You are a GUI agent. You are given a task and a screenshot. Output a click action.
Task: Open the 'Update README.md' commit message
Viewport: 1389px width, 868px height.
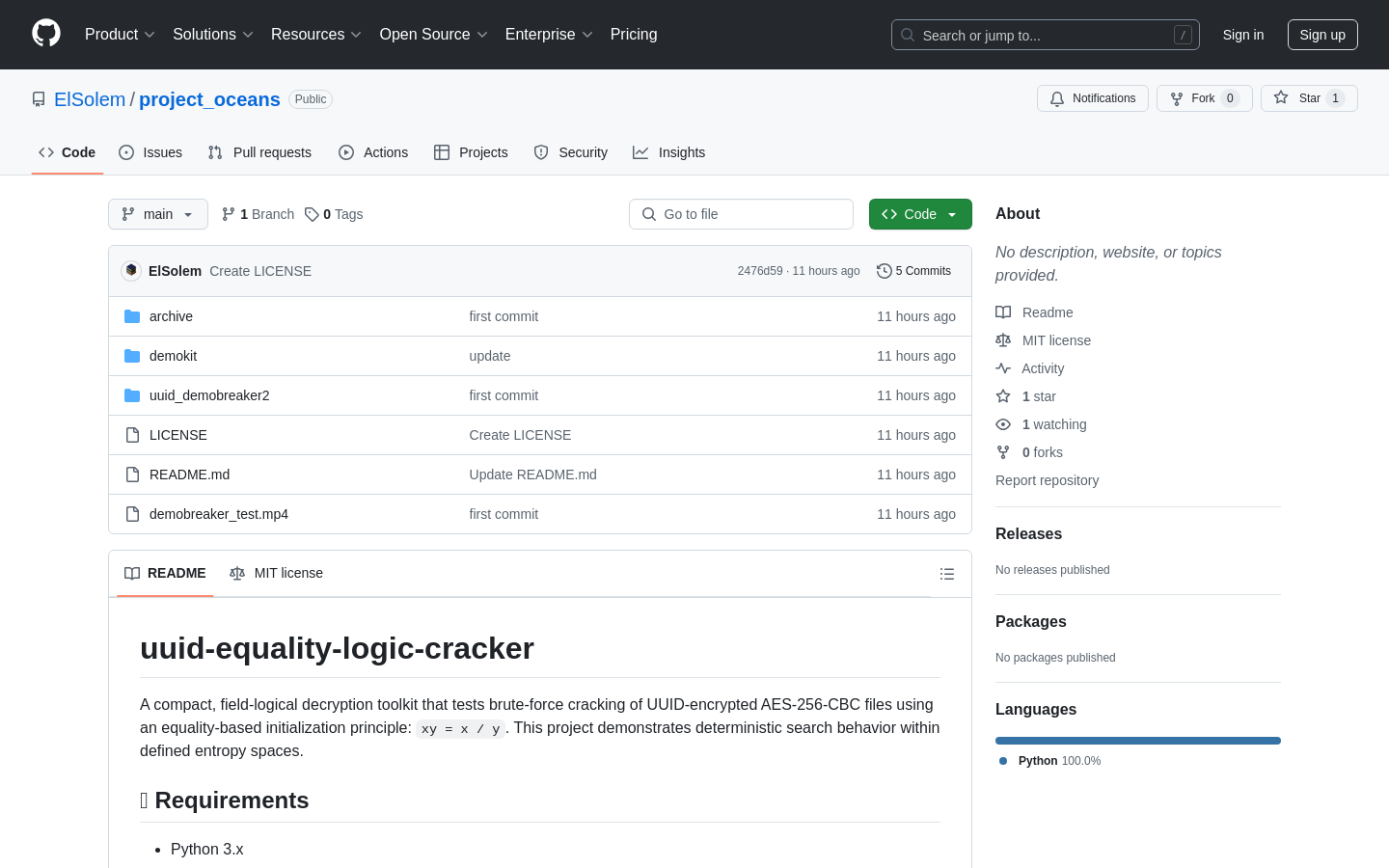pos(532,475)
